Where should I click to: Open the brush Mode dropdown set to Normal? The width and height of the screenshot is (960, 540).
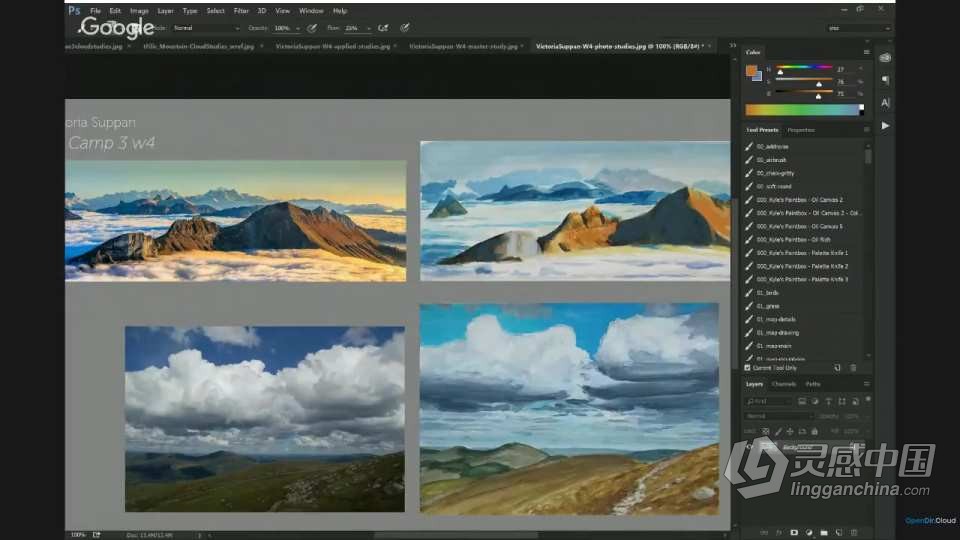point(206,28)
